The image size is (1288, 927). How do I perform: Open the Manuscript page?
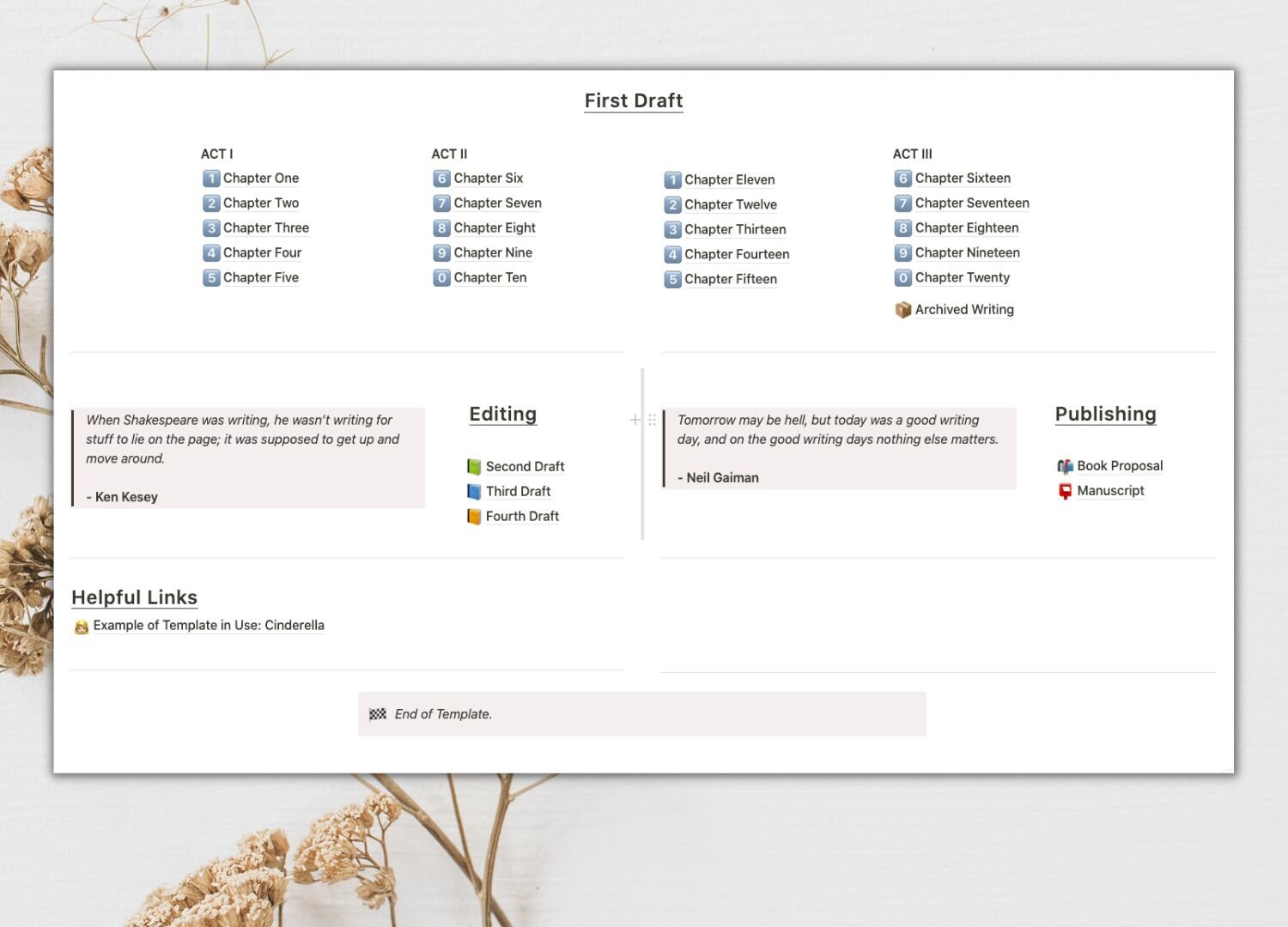point(1110,490)
